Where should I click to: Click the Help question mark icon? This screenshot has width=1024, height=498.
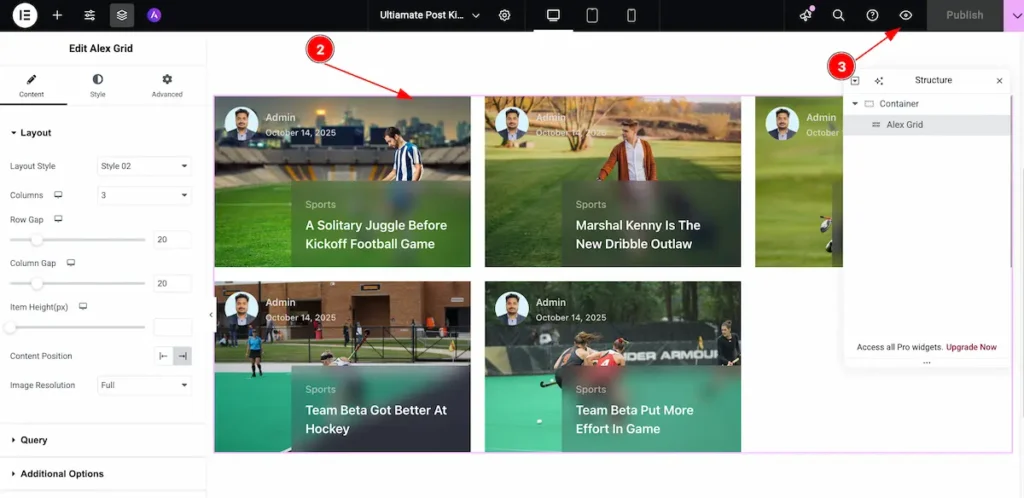pos(872,16)
